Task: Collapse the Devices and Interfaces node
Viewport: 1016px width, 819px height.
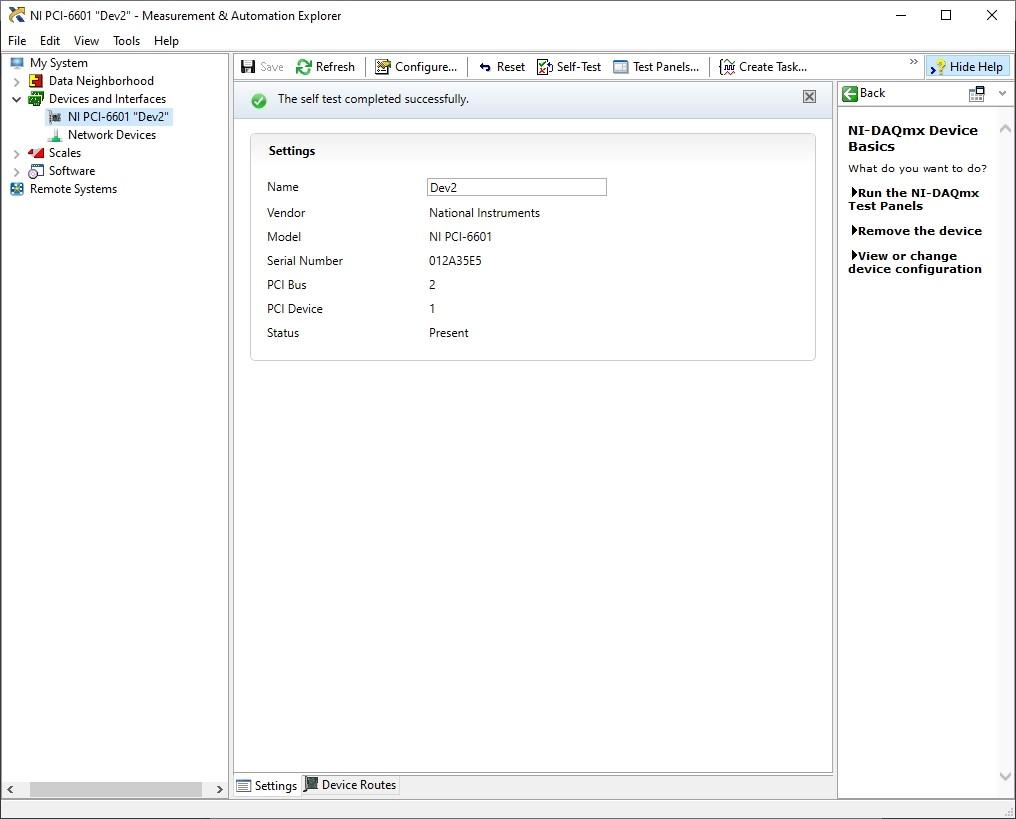Action: (16, 99)
